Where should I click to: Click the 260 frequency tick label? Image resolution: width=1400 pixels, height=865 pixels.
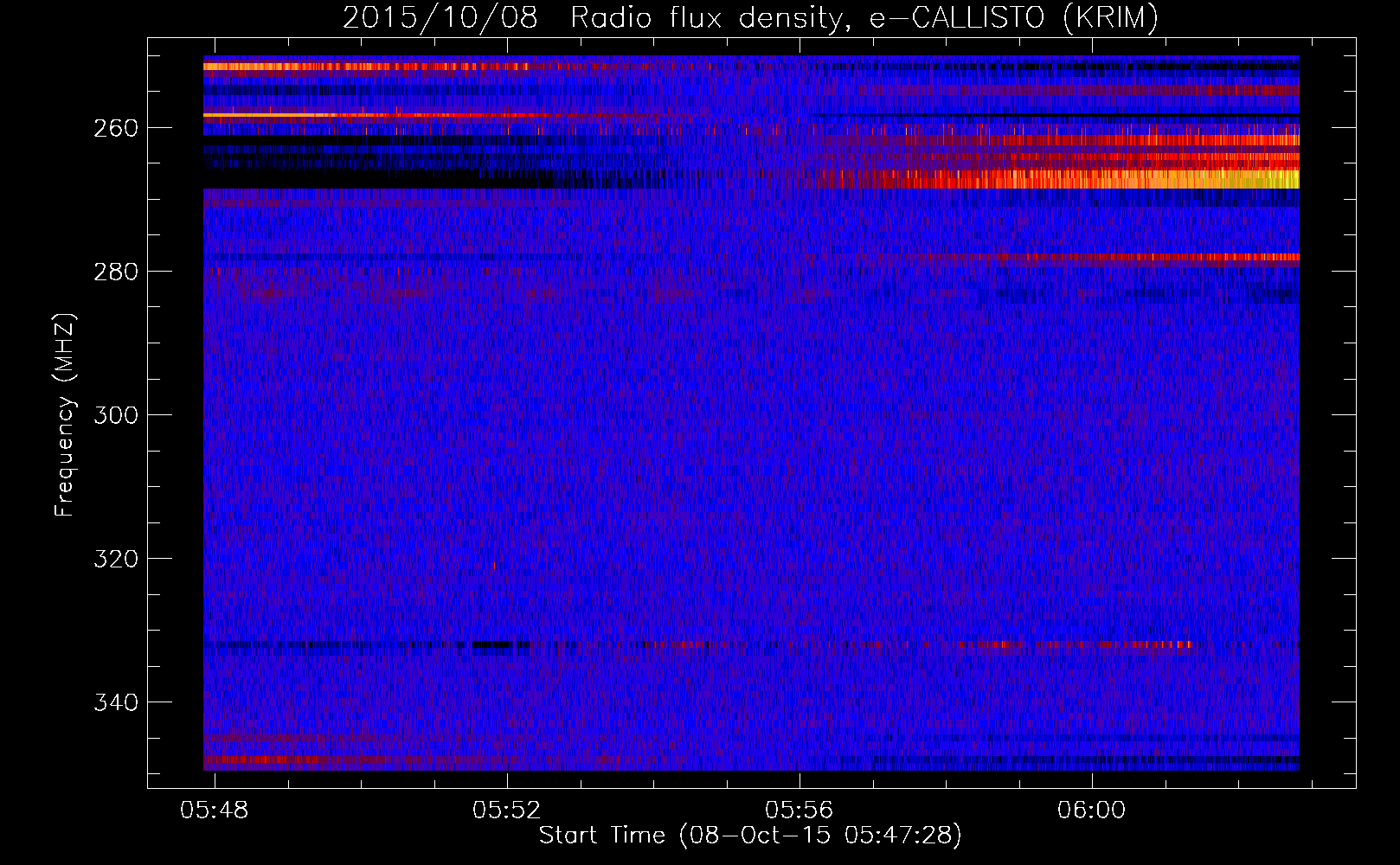pyautogui.click(x=116, y=128)
